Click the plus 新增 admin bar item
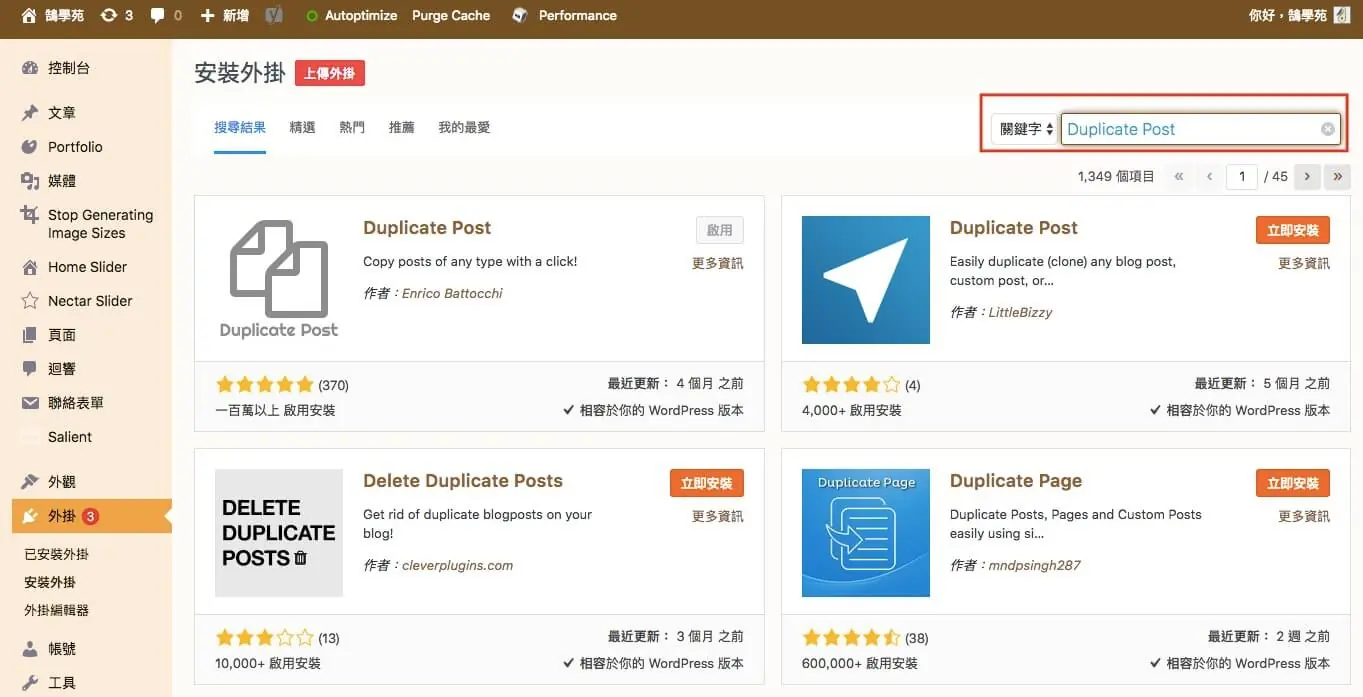The image size is (1363, 697). (x=225, y=15)
